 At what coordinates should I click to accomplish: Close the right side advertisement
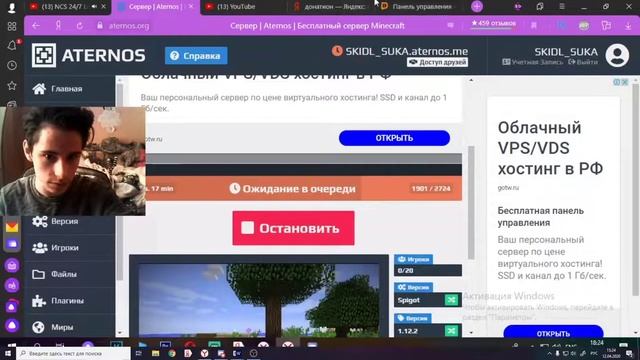pyautogui.click(x=624, y=82)
